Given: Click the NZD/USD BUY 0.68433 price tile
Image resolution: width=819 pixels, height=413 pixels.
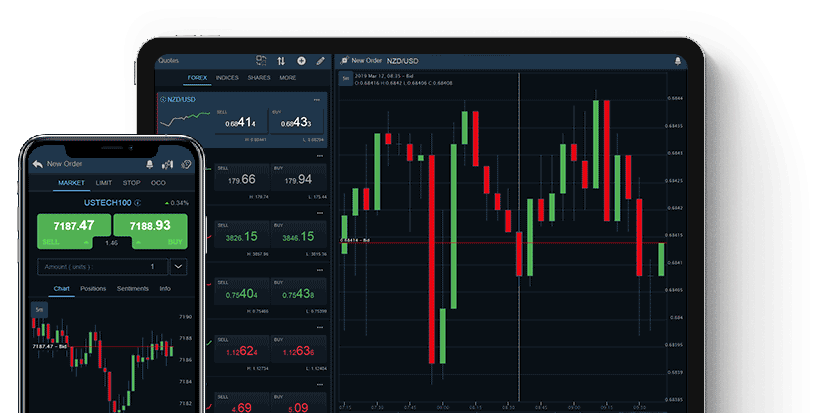Looking at the screenshot, I should [297, 121].
